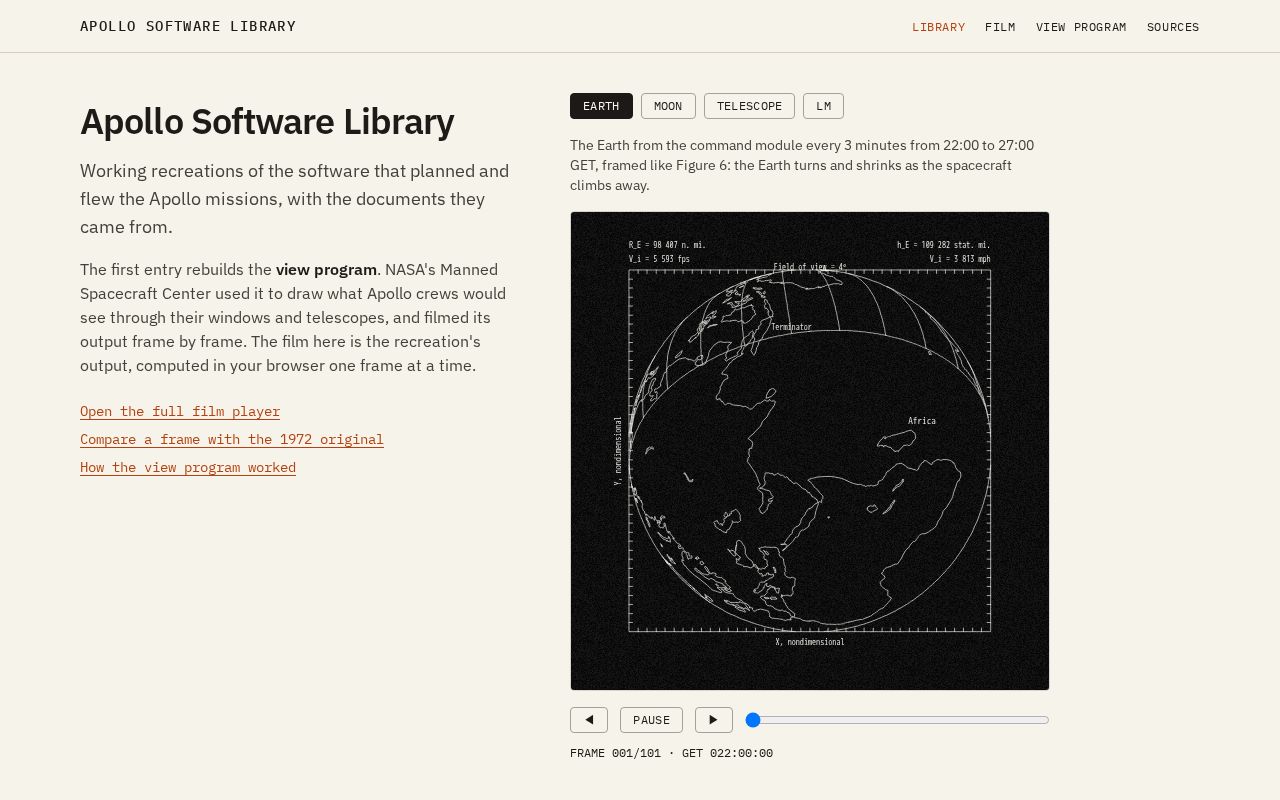The image size is (1280, 800).
Task: Click the 'V_i = 3 813 mph' readout
Action: (x=960, y=259)
